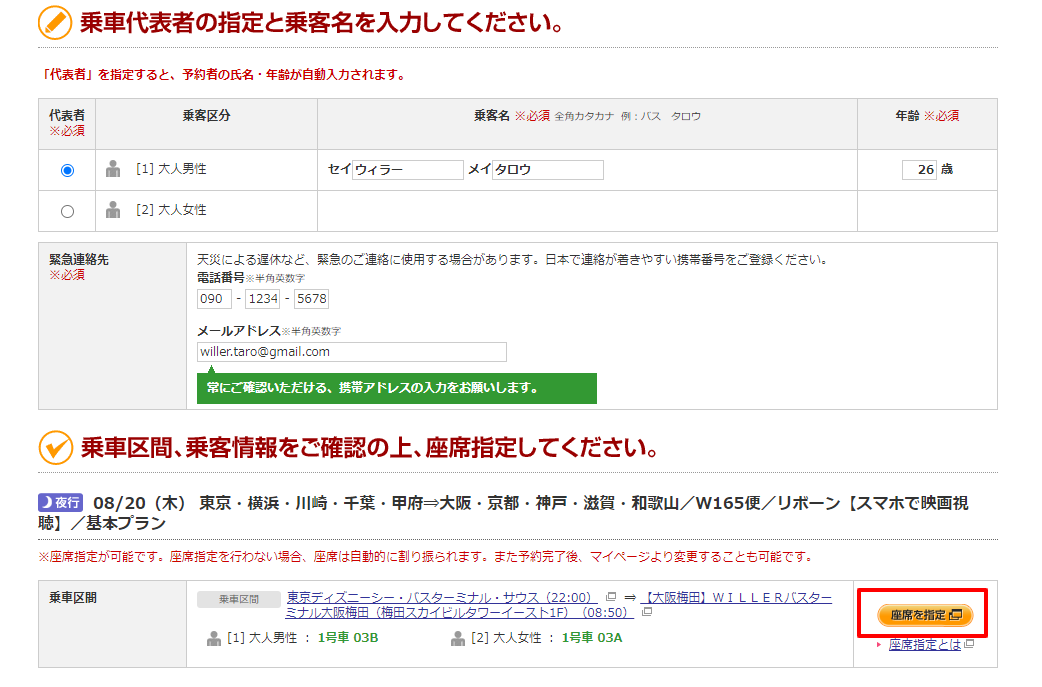Click the セイ surname field containing ウィラー
The width and height of the screenshot is (1042, 687).
point(407,169)
